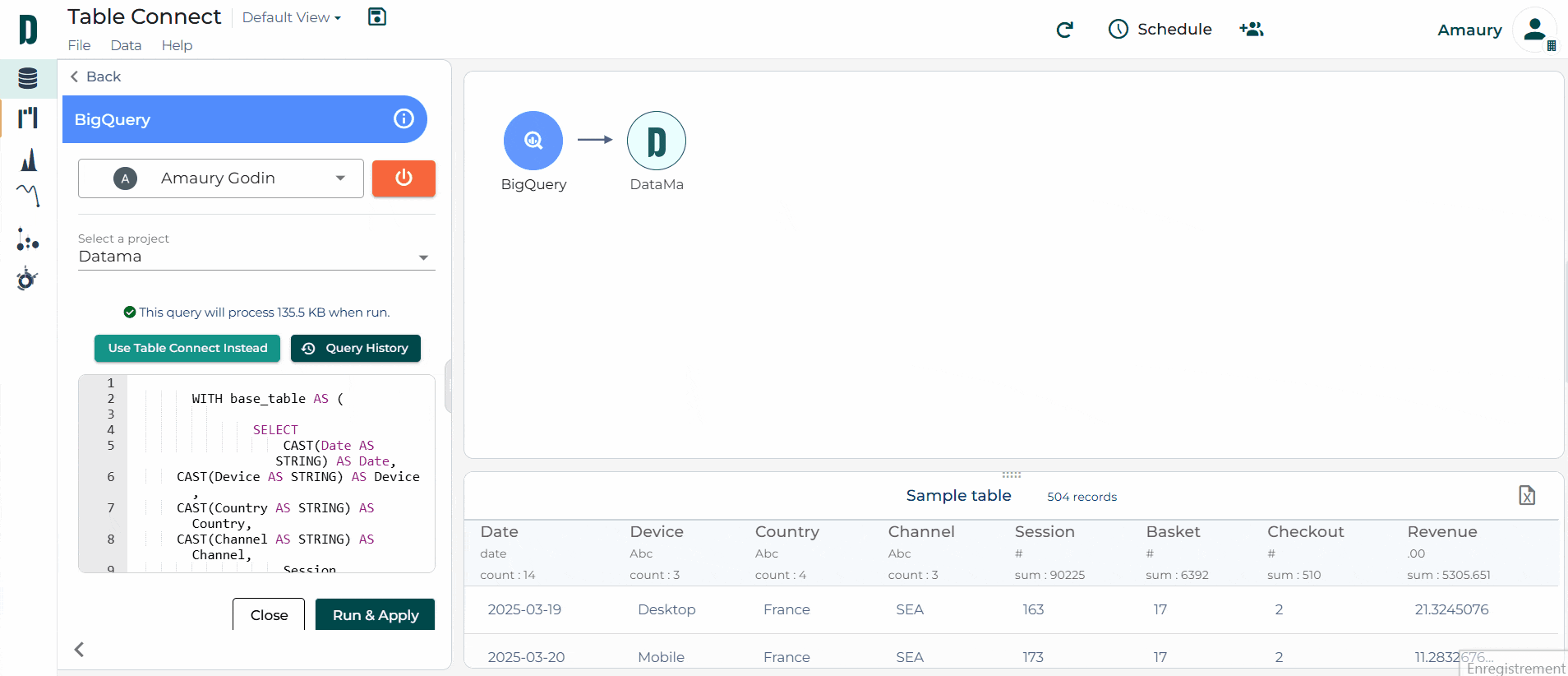Click the left panel side collapse handle

[x=448, y=386]
